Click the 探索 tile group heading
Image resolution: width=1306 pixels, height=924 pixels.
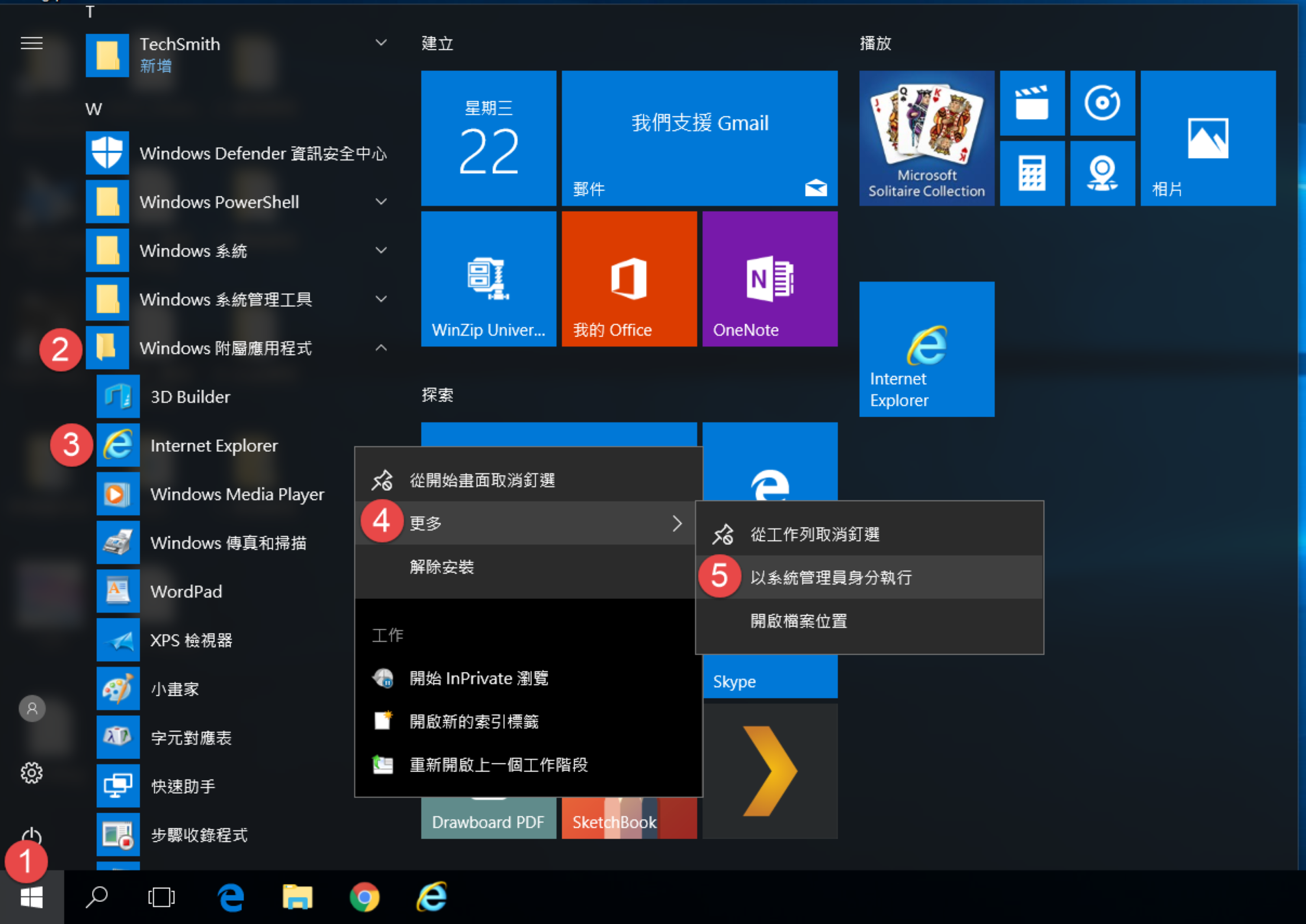[x=437, y=395]
